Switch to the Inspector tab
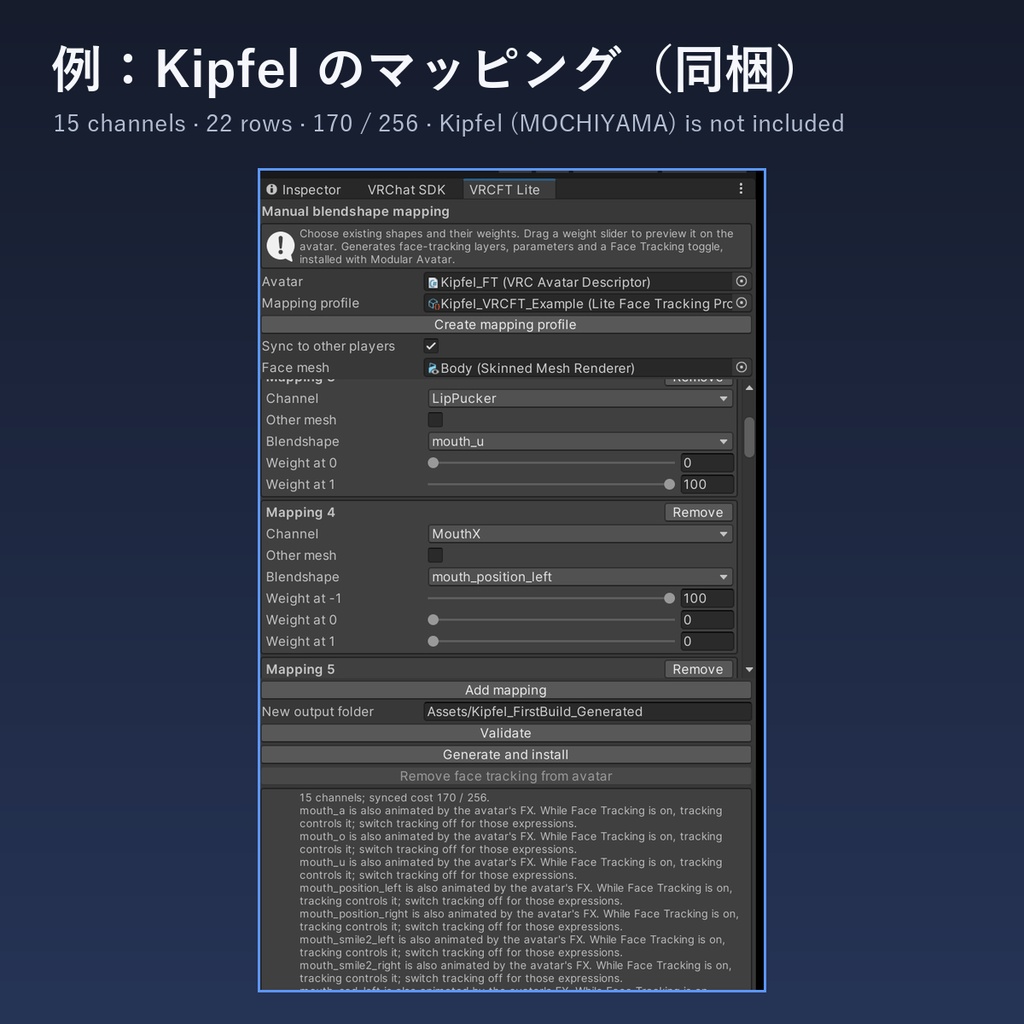 click(x=304, y=189)
